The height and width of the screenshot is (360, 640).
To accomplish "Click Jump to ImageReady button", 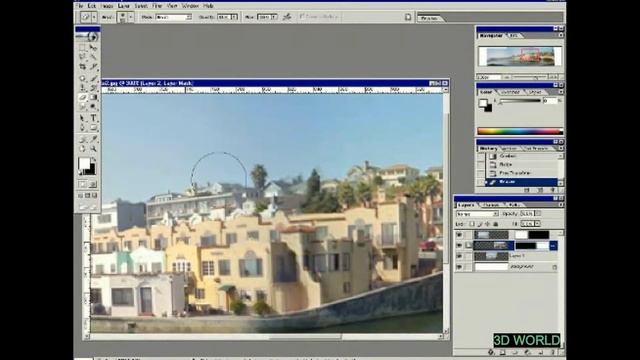I will [x=88, y=207].
